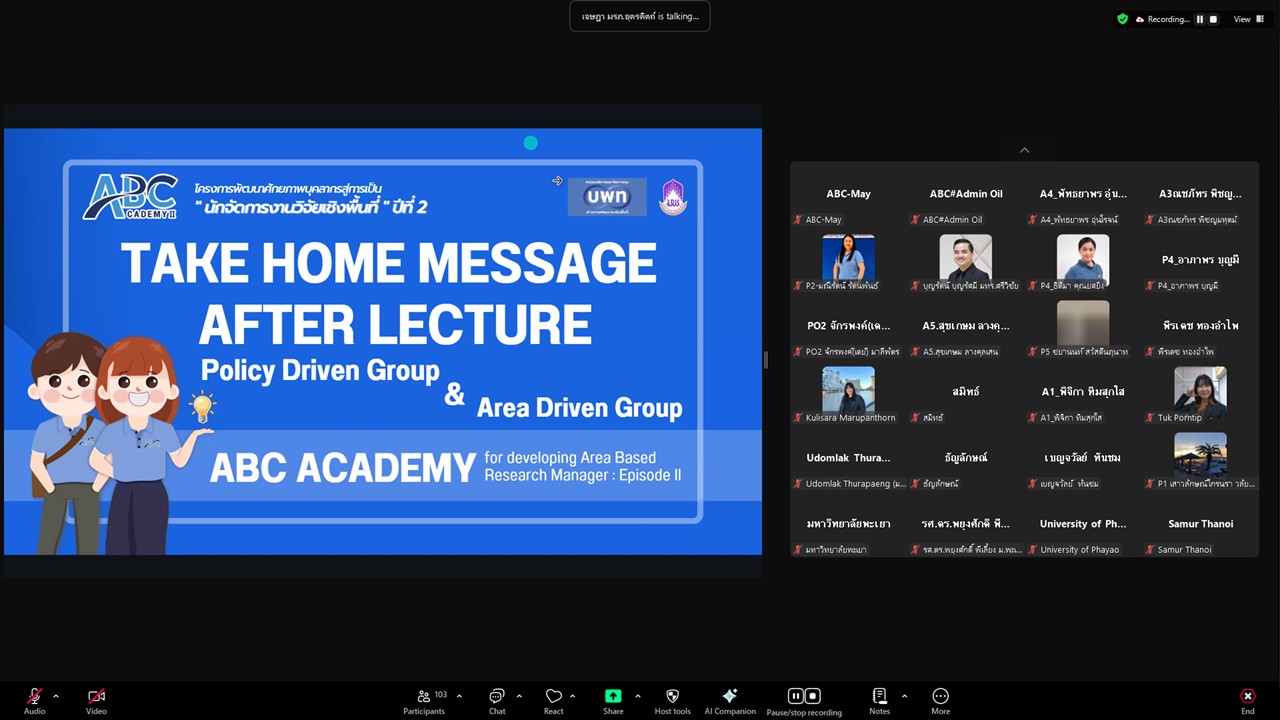Pause recording using top-bar pause button
The width and height of the screenshot is (1280, 720).
pyautogui.click(x=1200, y=19)
